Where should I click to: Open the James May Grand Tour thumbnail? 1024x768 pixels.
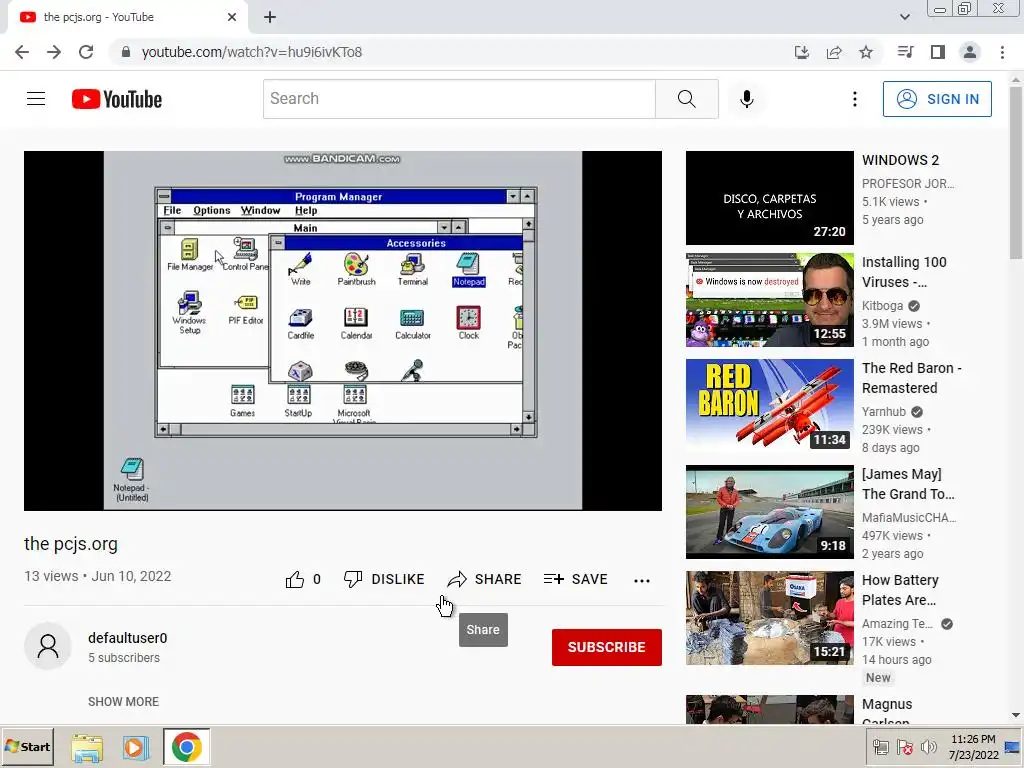pyautogui.click(x=769, y=511)
